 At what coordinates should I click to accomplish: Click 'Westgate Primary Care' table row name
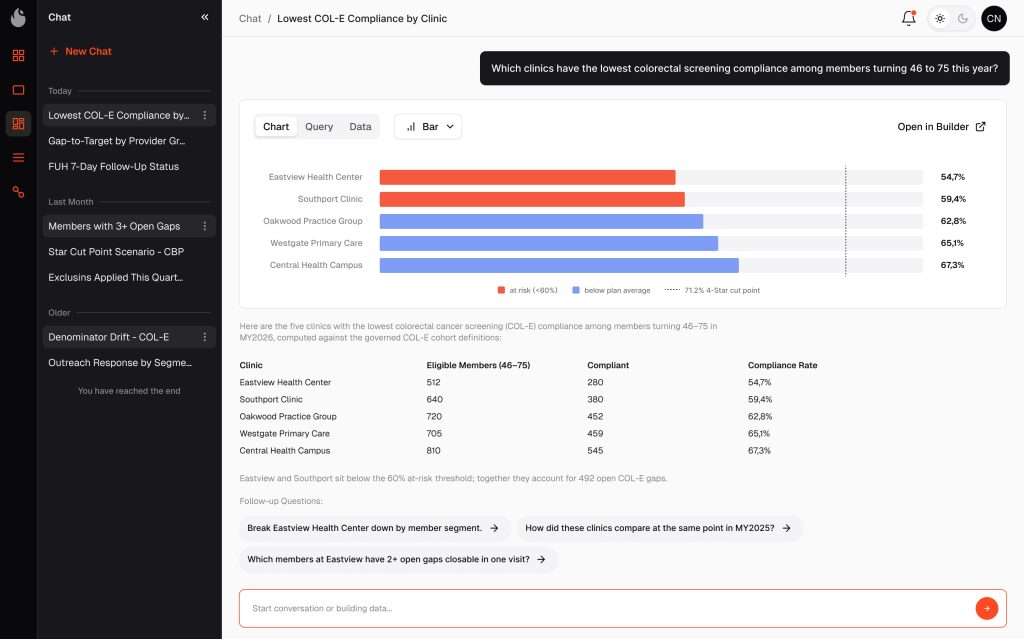(x=285, y=433)
